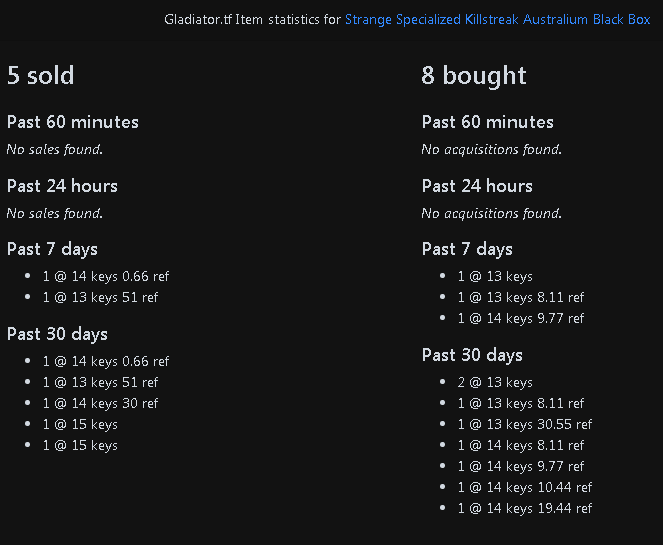This screenshot has width=663, height=545.
Task: Click the "1 @ 14 keys 19.44 ref" entry
Action: [525, 508]
